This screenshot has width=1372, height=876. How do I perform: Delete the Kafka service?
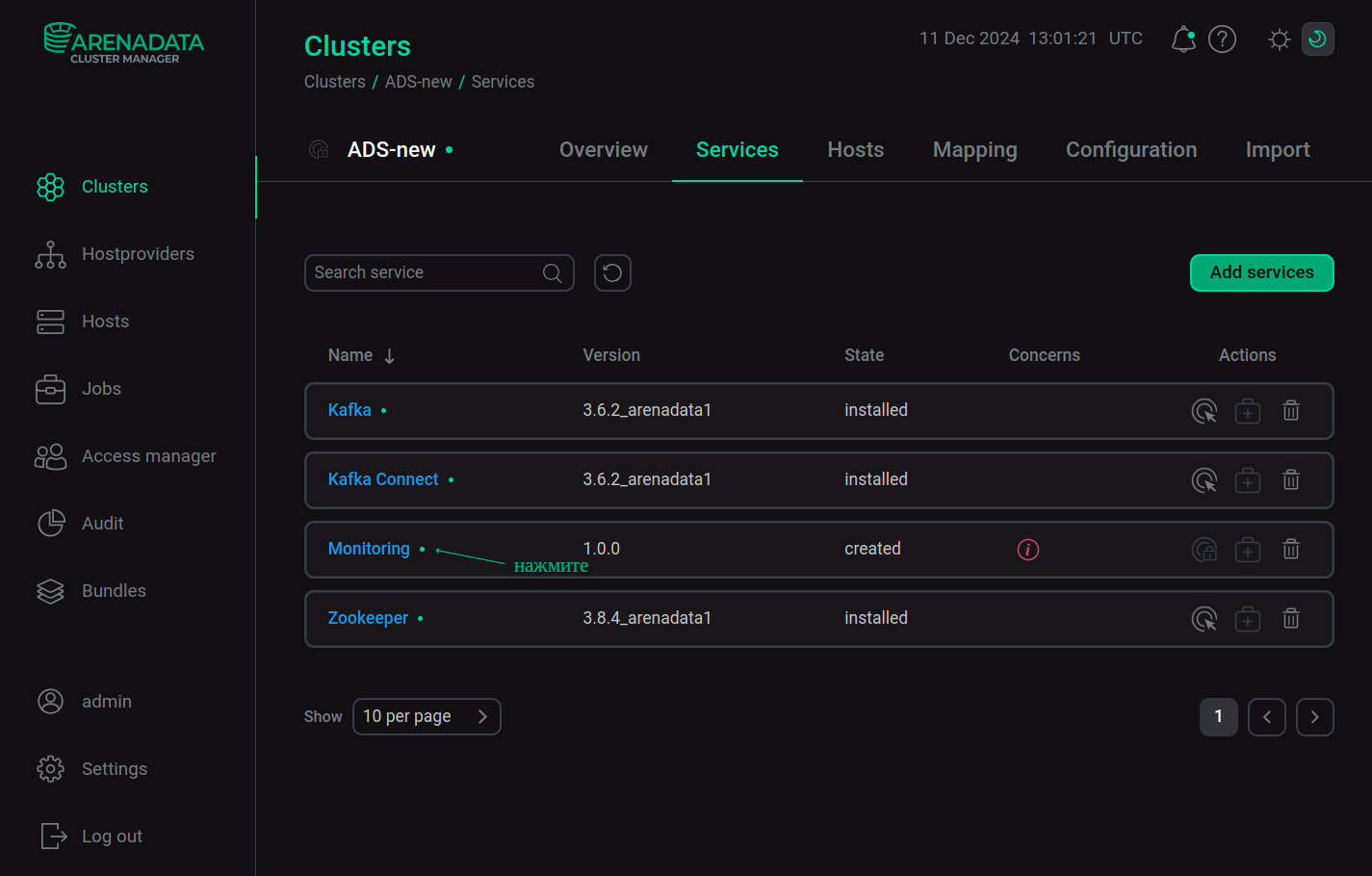coord(1291,411)
